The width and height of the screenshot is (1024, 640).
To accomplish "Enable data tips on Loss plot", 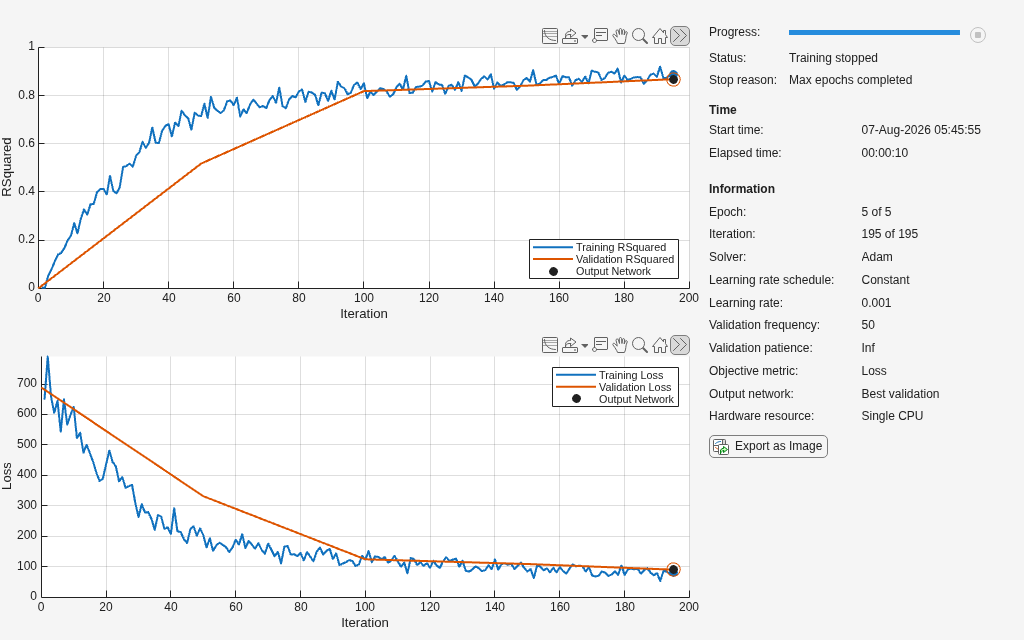I will 600,345.
